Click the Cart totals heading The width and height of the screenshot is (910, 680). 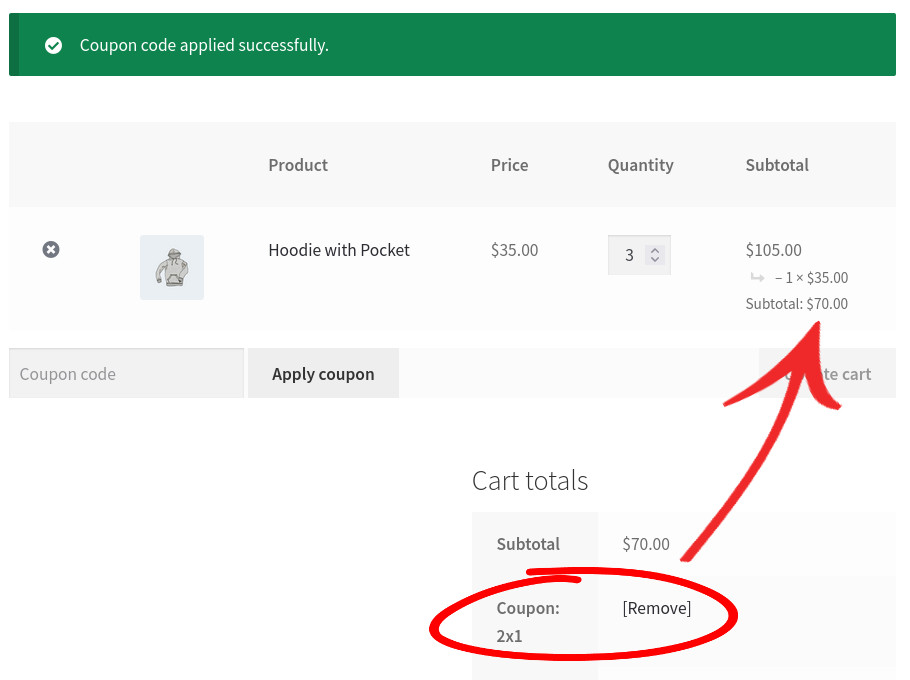[x=529, y=480]
